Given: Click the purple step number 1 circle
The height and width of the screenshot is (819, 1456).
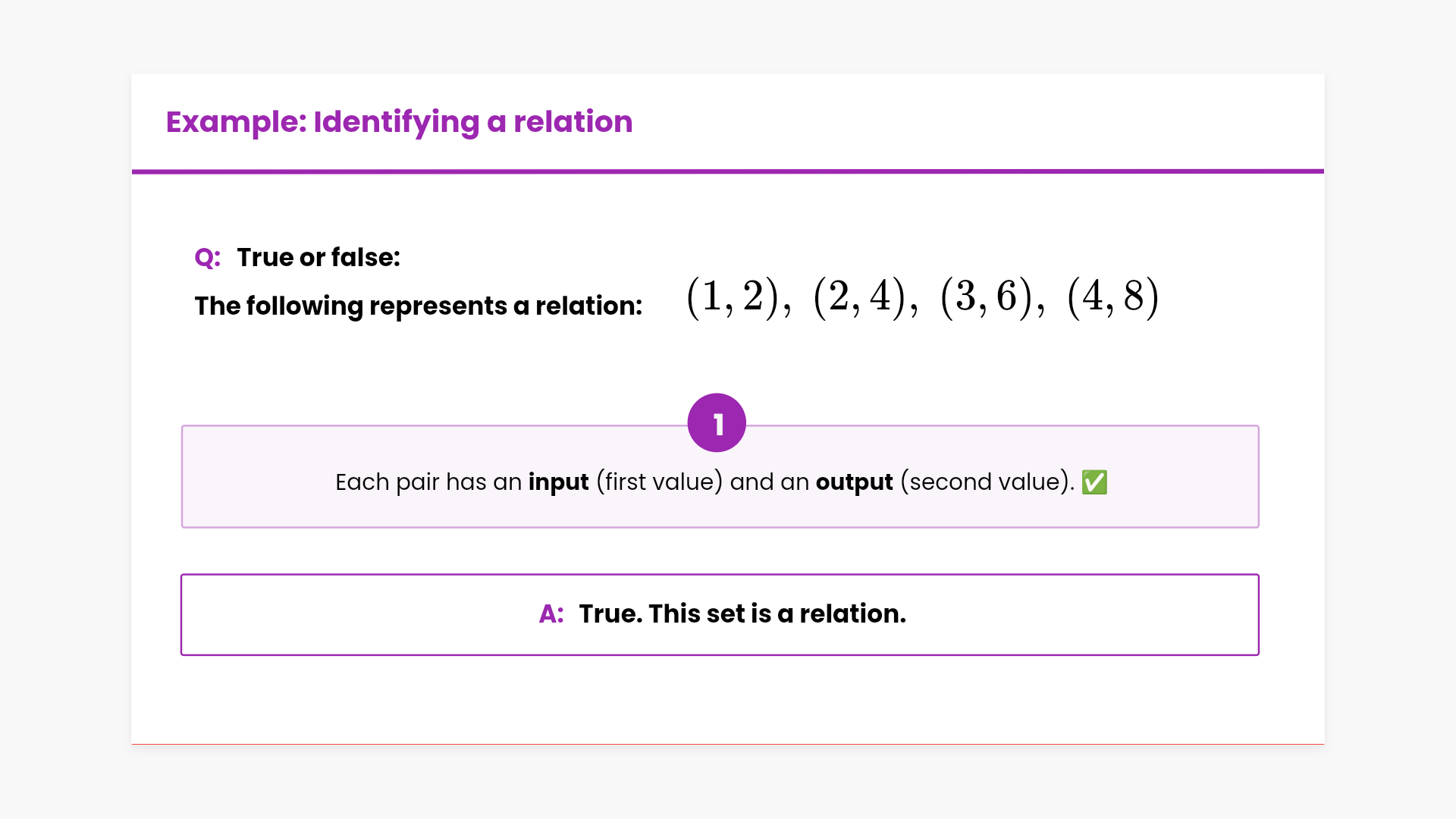Looking at the screenshot, I should click(x=717, y=422).
